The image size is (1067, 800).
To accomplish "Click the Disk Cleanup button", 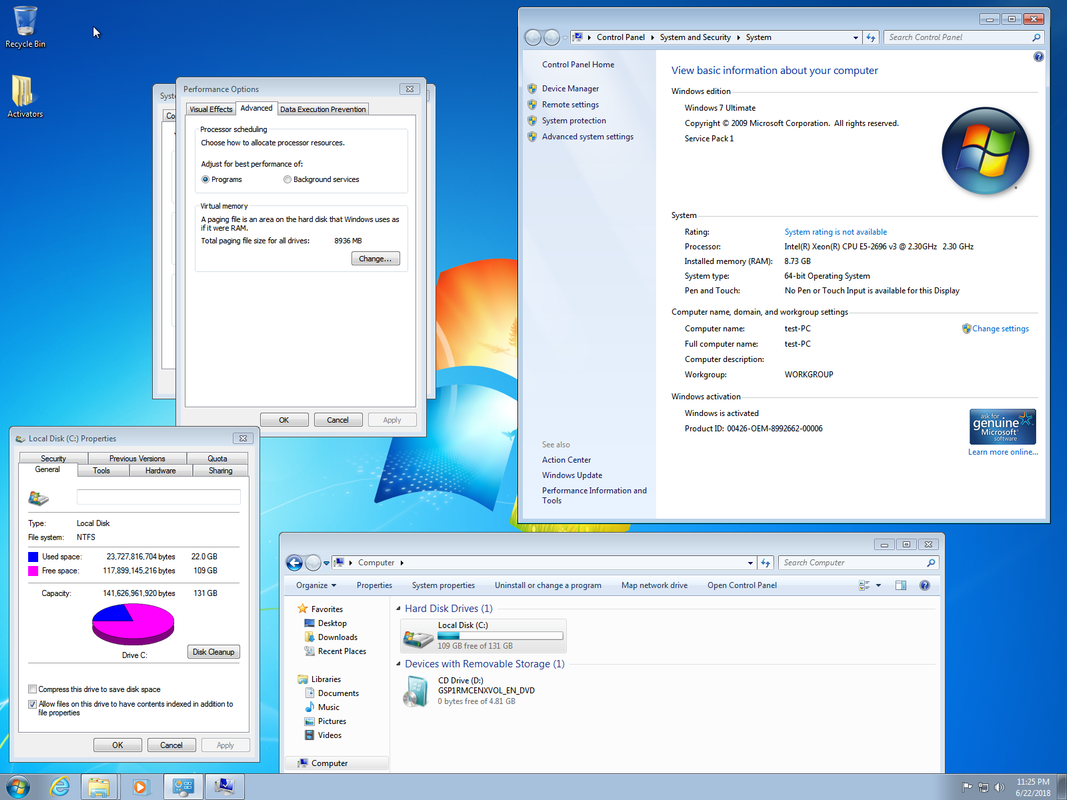I will click(213, 652).
